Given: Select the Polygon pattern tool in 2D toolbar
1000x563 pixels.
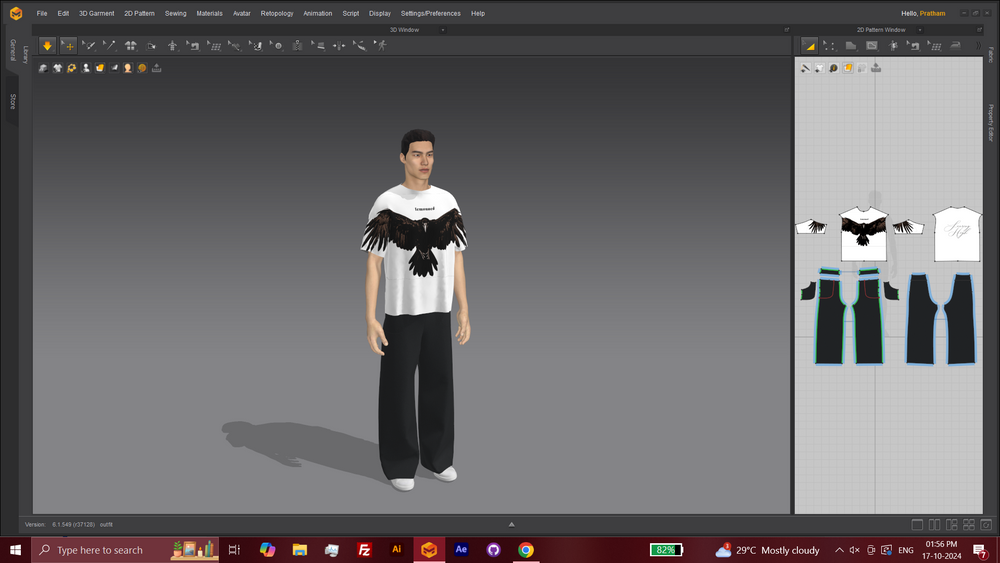Looking at the screenshot, I should (x=850, y=46).
